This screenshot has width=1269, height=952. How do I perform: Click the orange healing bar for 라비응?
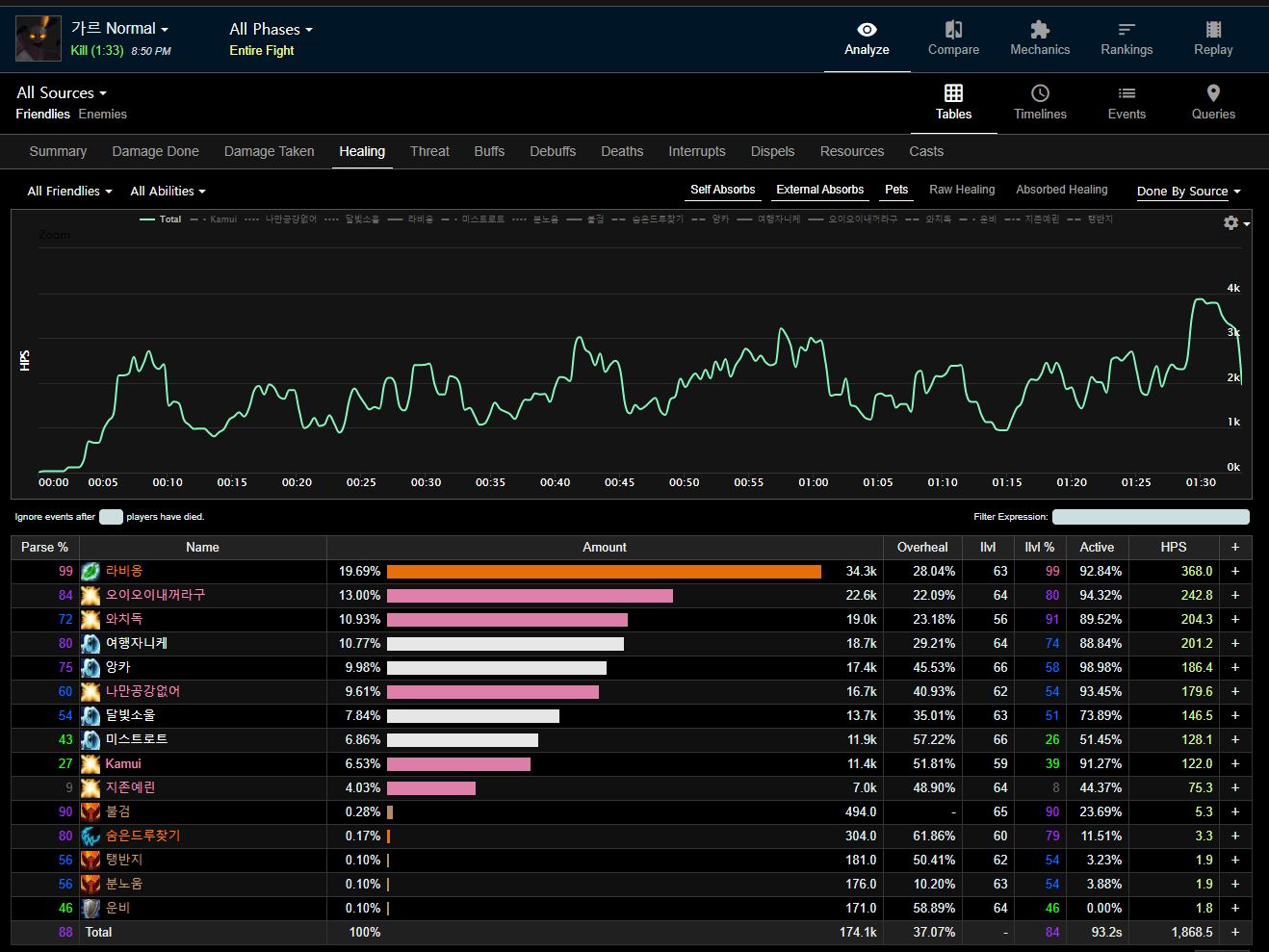pos(604,572)
